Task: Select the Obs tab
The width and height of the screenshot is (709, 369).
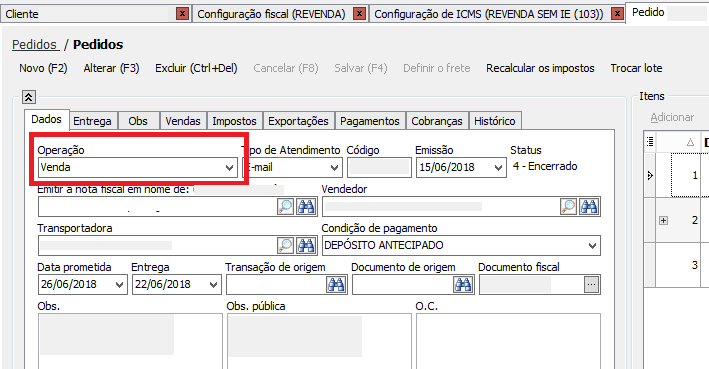Action: coord(138,121)
